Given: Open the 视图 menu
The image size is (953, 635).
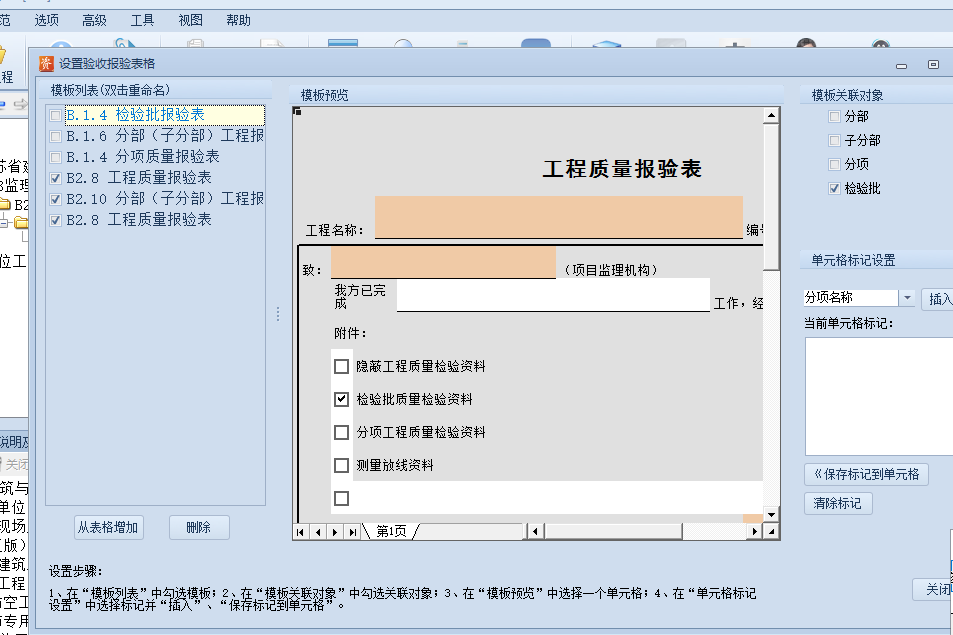Looking at the screenshot, I should click(190, 20).
